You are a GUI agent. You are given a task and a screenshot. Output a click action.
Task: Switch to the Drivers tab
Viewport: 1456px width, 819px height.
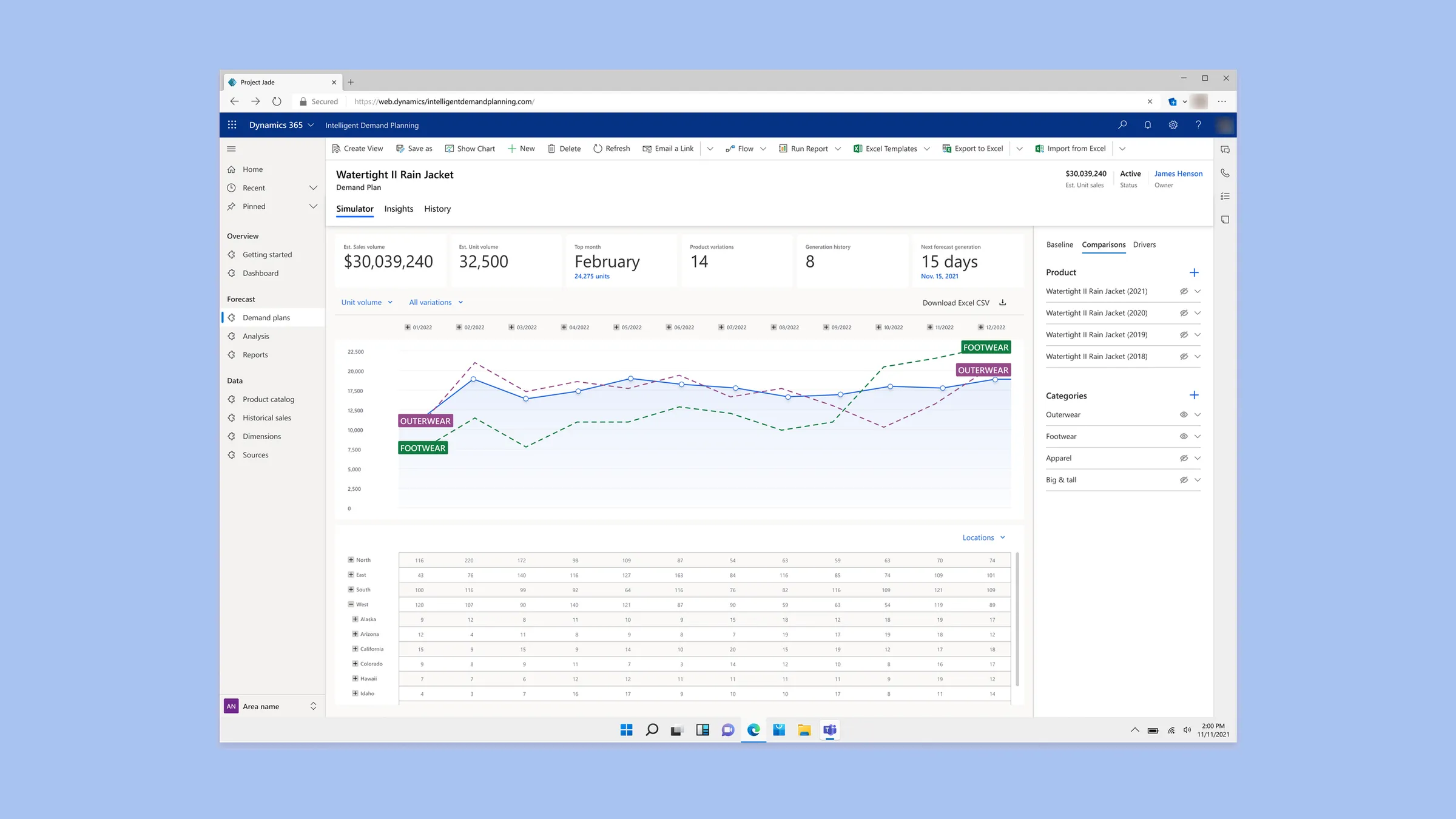point(1144,244)
